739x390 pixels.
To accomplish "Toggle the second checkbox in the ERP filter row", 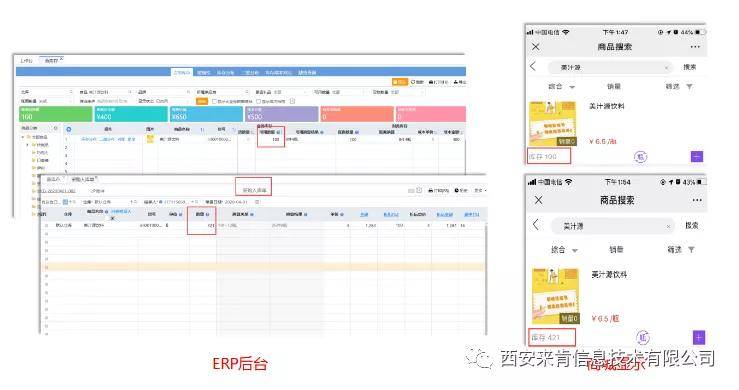I will (x=258, y=101).
